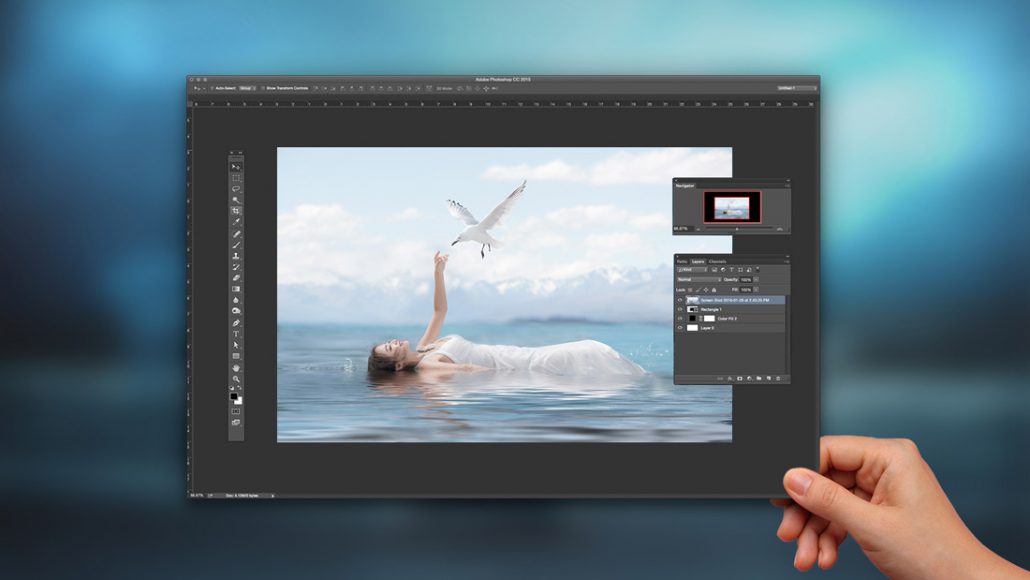
Task: Expand the Auto-Select Group dropdown
Action: [246, 88]
